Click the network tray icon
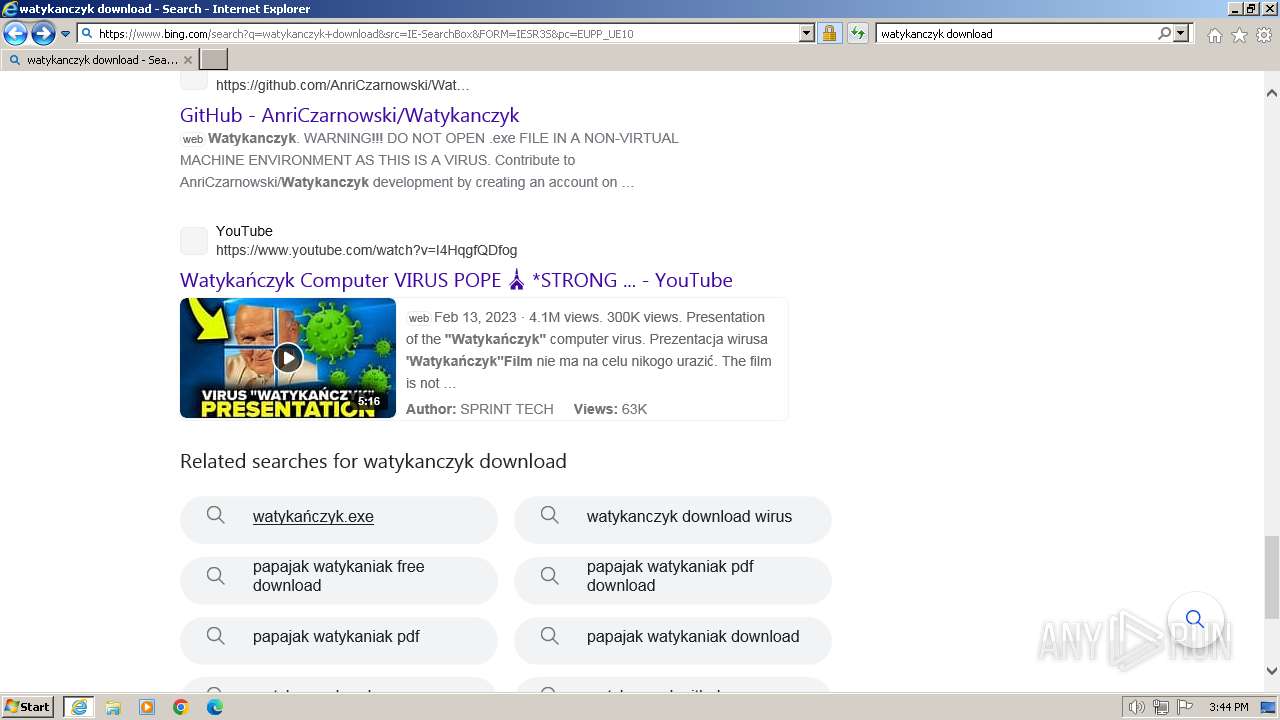The height and width of the screenshot is (720, 1280). [1161, 707]
